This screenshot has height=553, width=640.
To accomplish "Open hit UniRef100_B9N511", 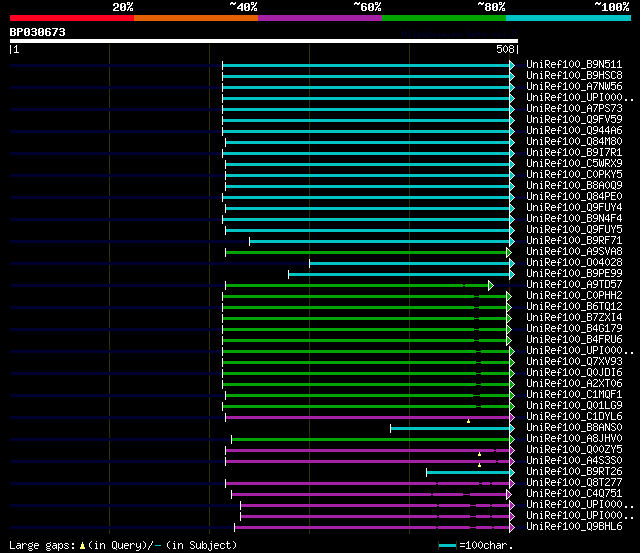I will coord(574,64).
